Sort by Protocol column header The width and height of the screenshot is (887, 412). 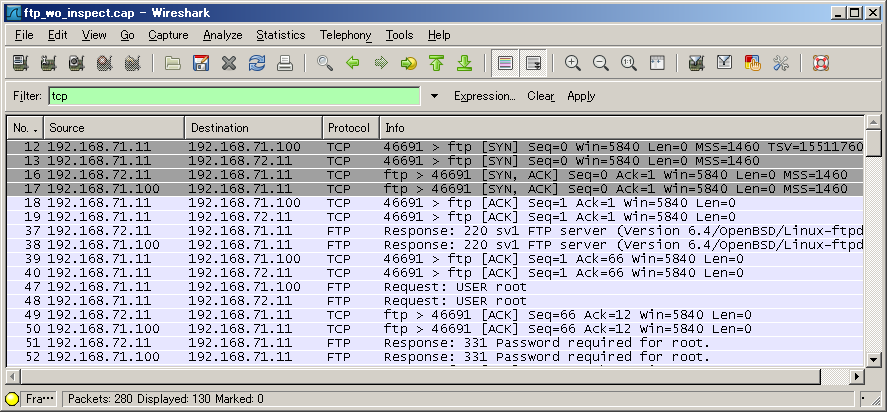pyautogui.click(x=351, y=128)
